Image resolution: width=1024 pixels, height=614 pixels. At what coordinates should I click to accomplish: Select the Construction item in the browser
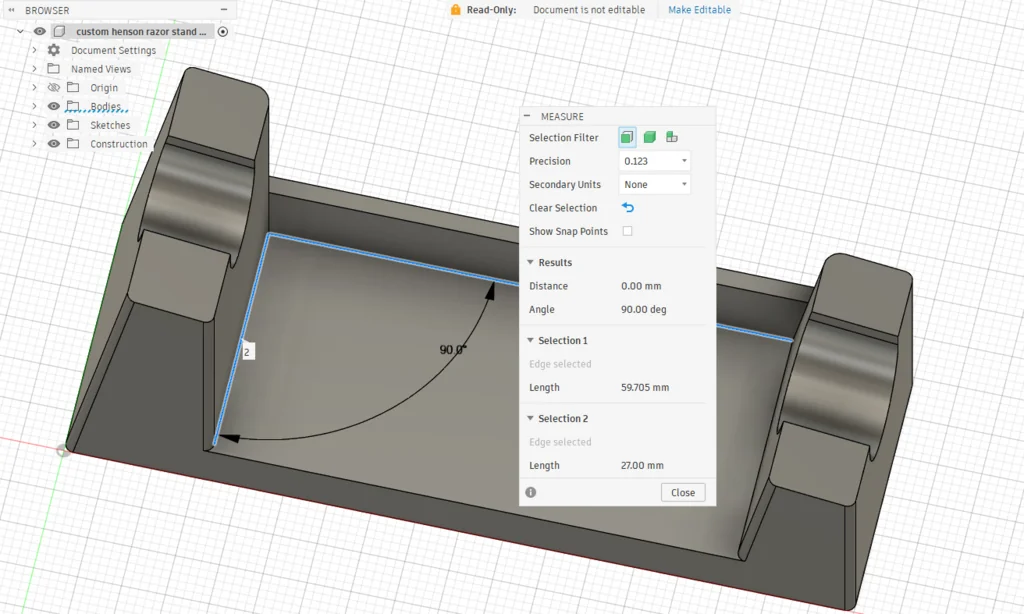pyautogui.click(x=118, y=144)
